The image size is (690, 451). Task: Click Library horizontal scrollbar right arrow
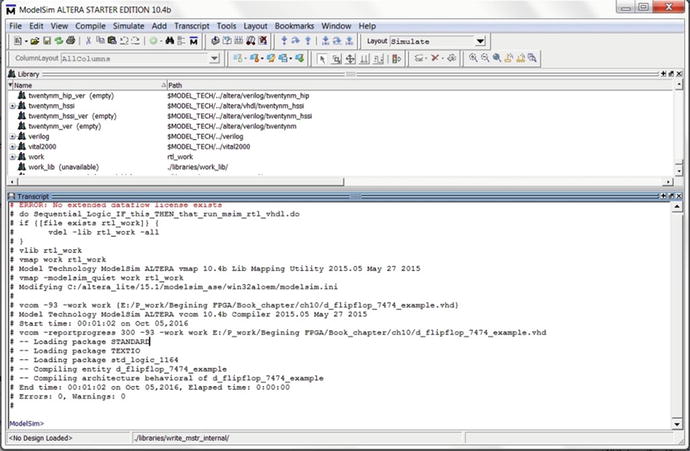coord(668,181)
